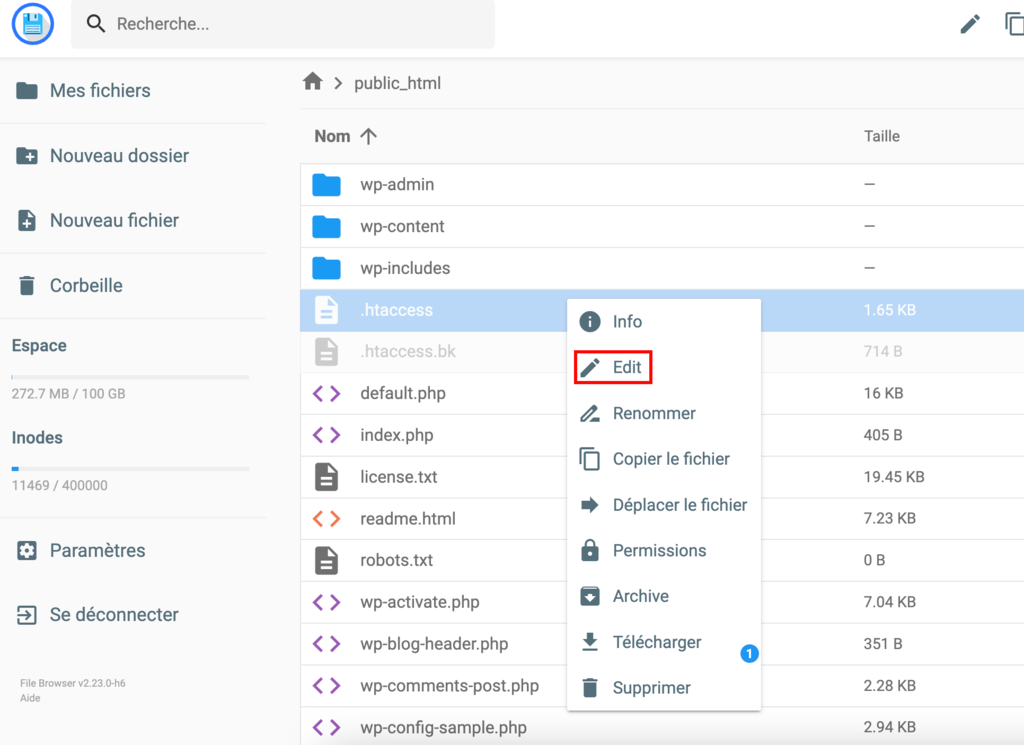Viewport: 1024px width, 745px height.
Task: Click the Espace storage usage bar
Action: (129, 377)
